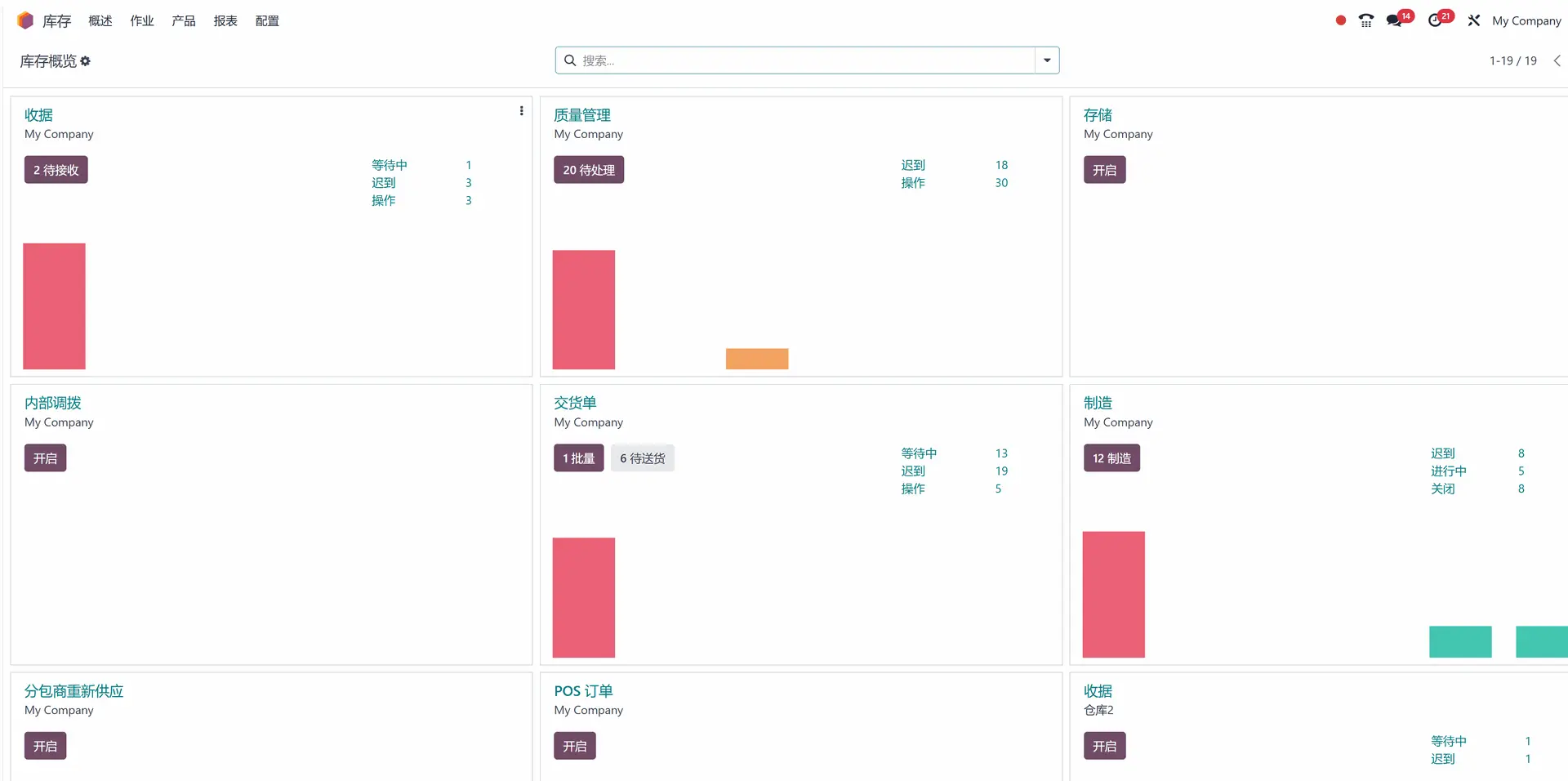Go to previous page with the pager arrow
Viewport: 1568px width, 781px height.
pos(1557,60)
